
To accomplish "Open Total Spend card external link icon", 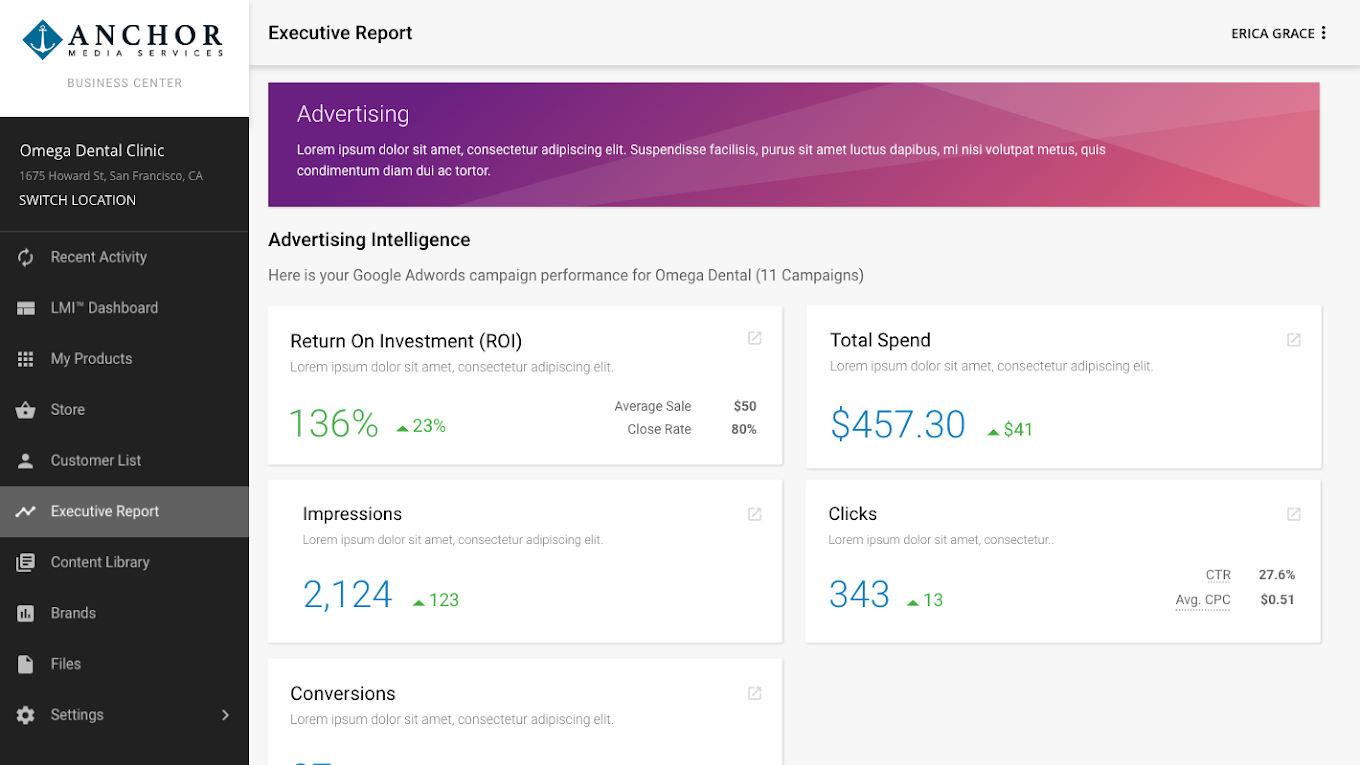I will (1294, 340).
